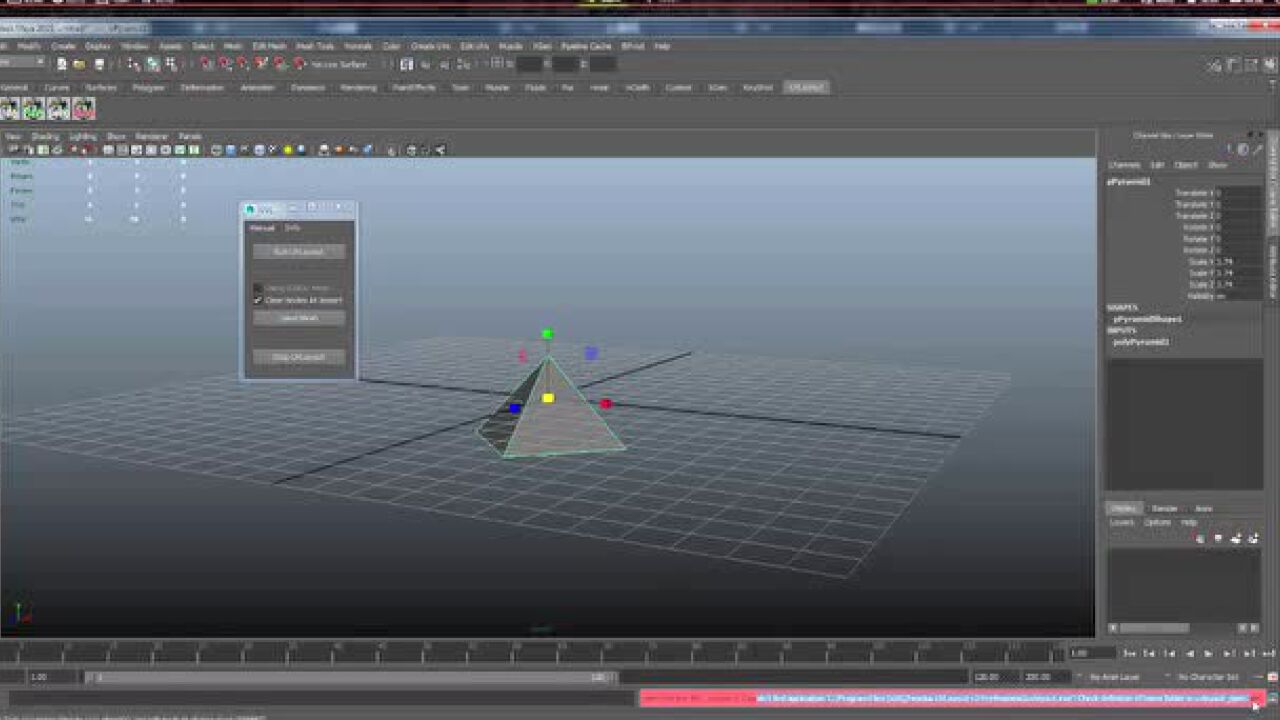This screenshot has width=1280, height=720.
Task: Toggle the Clear Nodes At Restart checkbox
Action: (x=258, y=300)
